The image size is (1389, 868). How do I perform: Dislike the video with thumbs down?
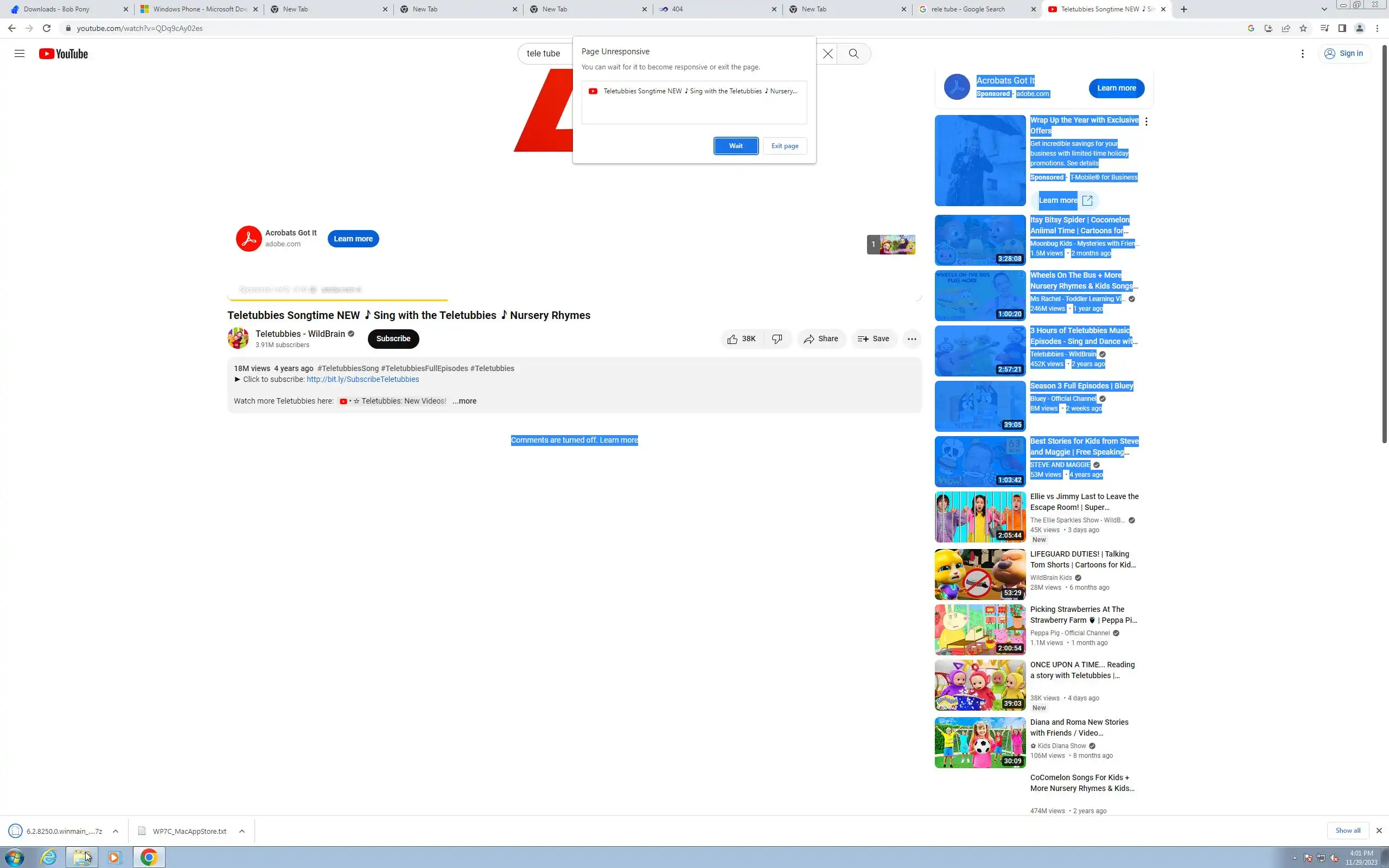[x=777, y=339]
